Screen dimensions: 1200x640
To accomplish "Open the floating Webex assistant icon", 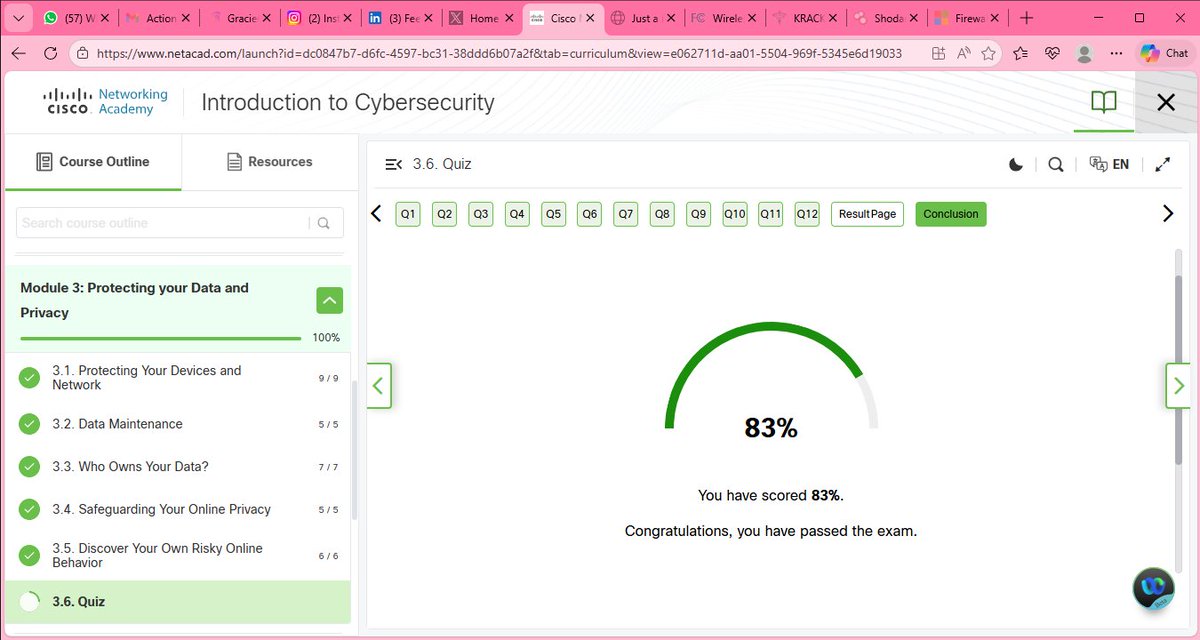I will [1153, 589].
